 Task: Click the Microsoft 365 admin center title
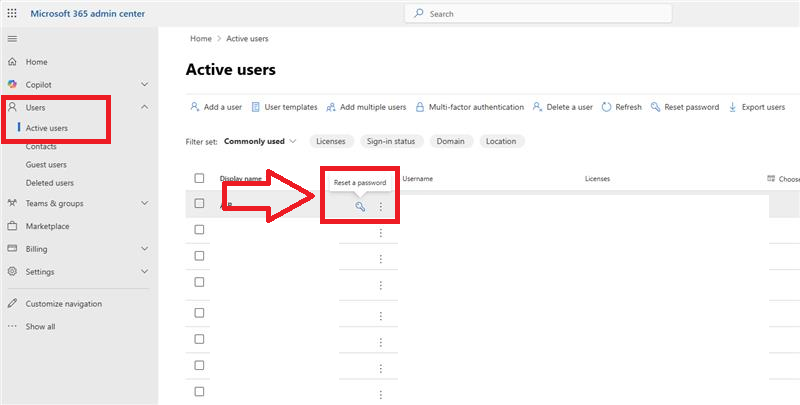pyautogui.click(x=88, y=14)
